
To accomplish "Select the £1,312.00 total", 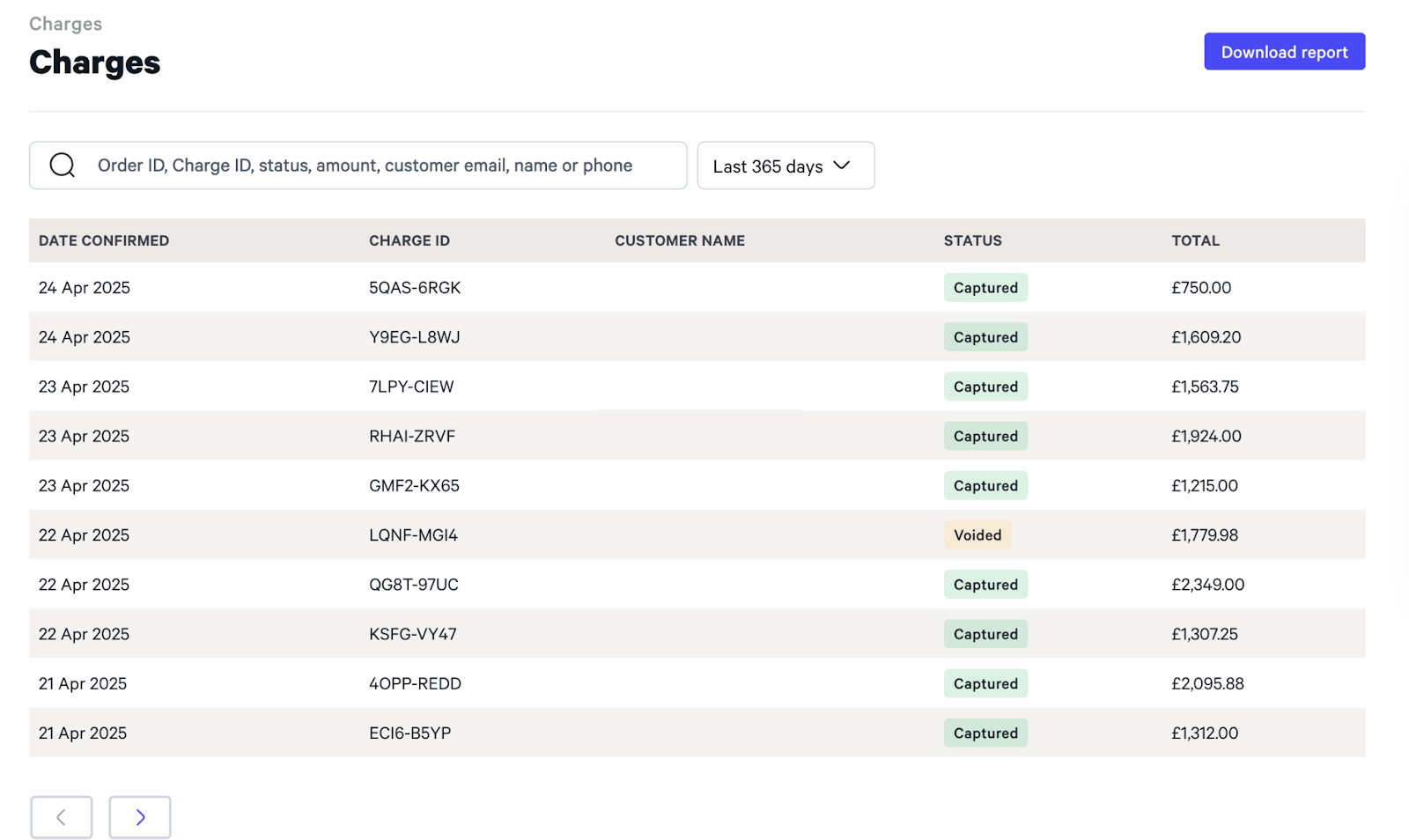I will pyautogui.click(x=1205, y=733).
